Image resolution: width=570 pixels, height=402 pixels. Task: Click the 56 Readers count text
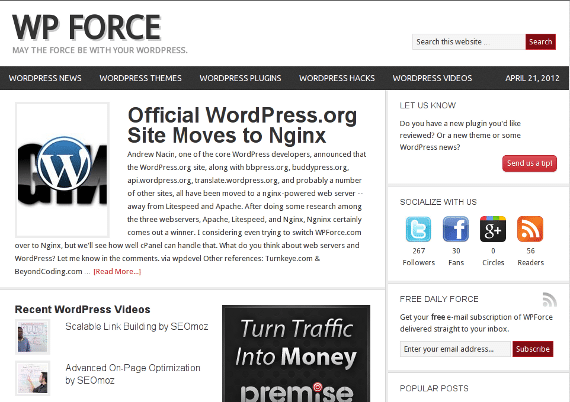[530, 257]
